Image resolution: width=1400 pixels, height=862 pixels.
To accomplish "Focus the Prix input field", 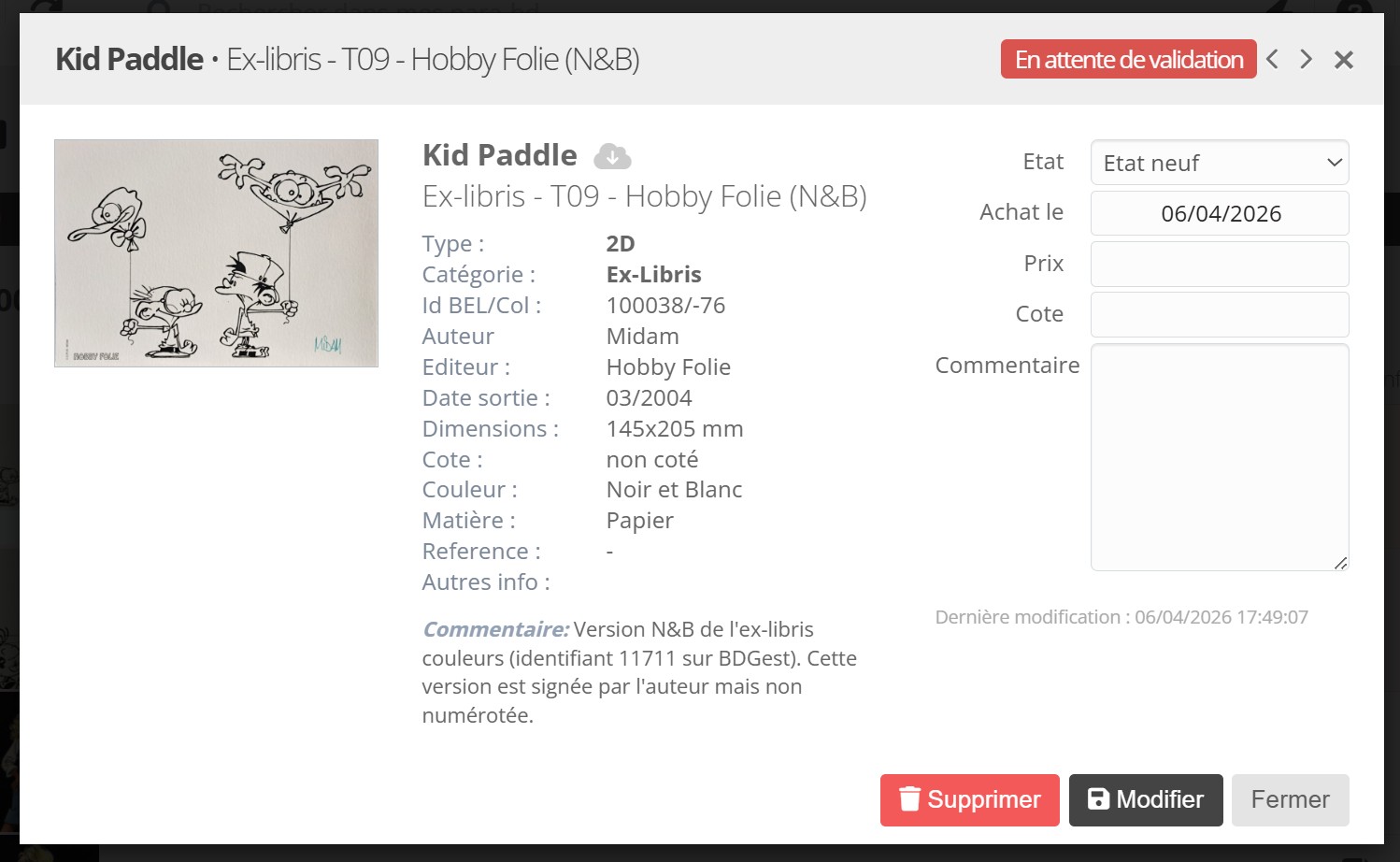I will (x=1219, y=264).
